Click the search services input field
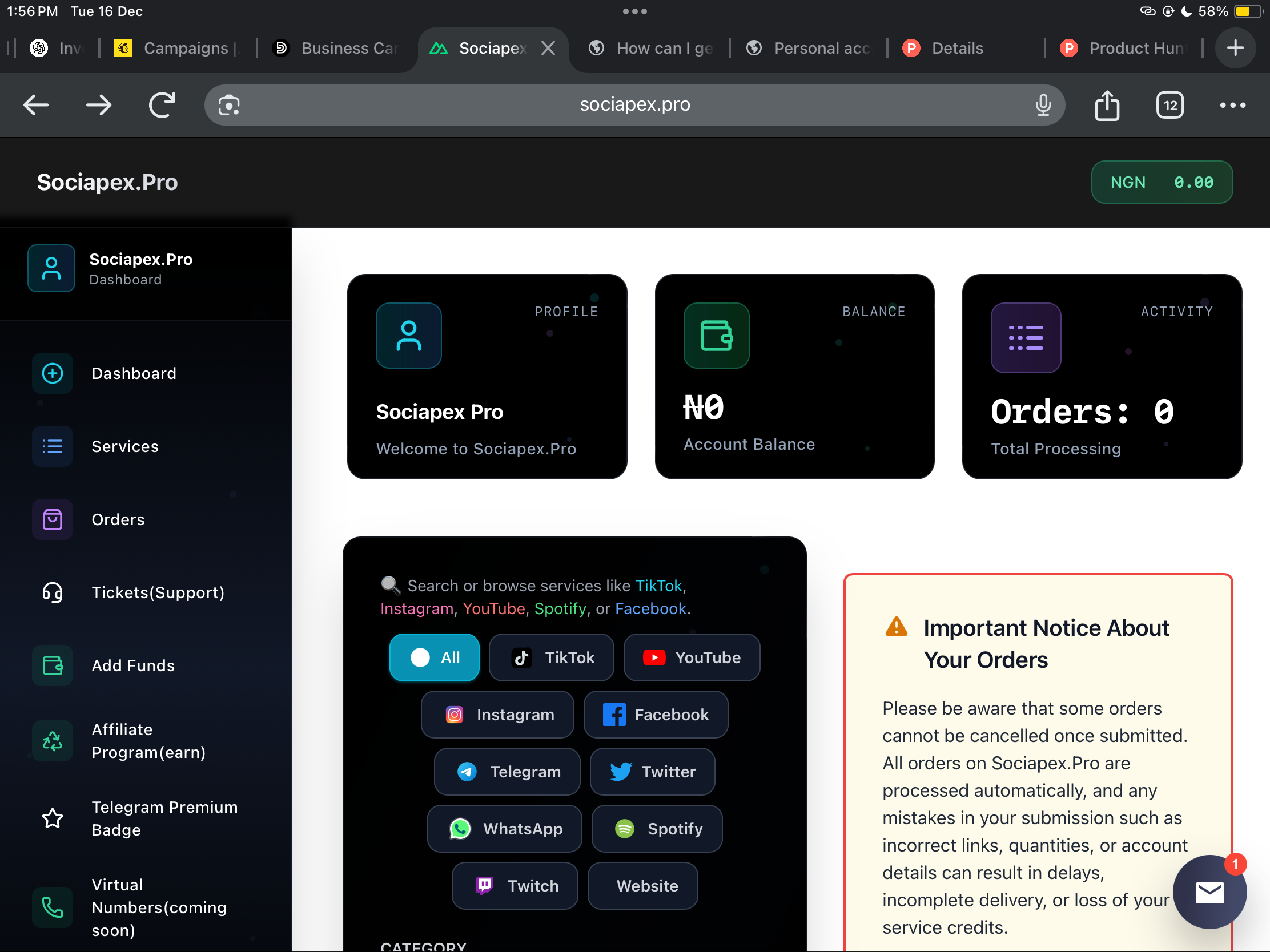 [x=574, y=597]
